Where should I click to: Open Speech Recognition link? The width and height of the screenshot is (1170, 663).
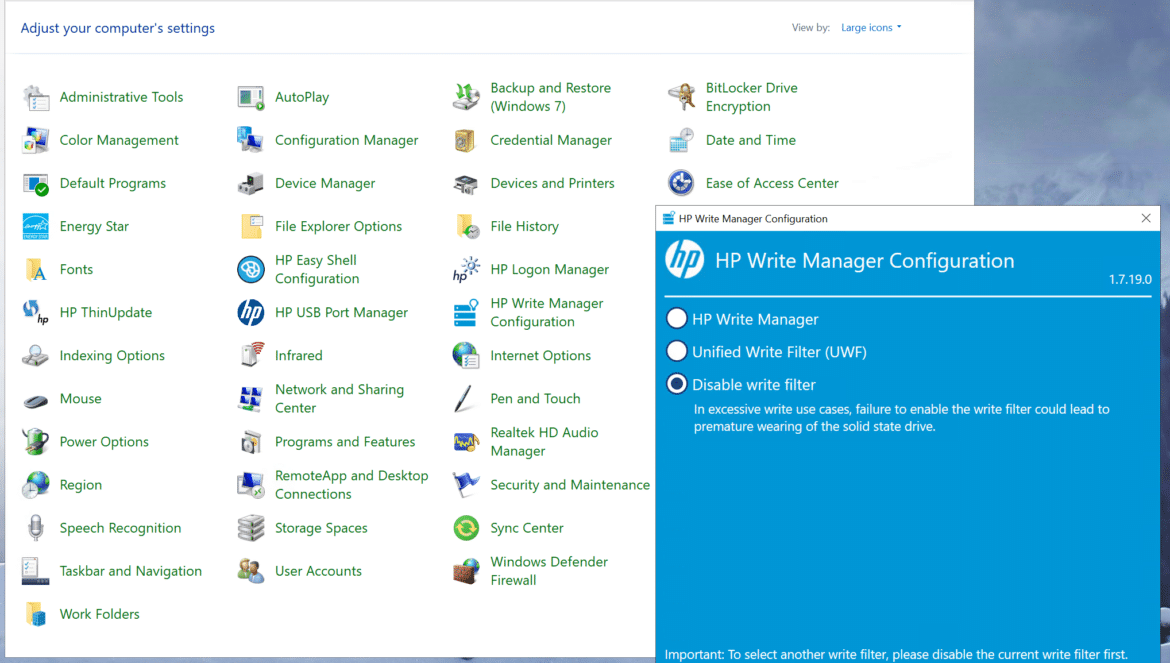[120, 528]
